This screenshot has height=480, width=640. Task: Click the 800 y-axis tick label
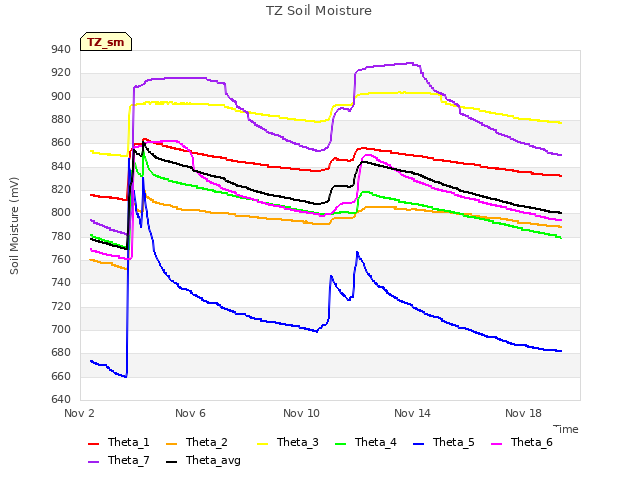61,213
